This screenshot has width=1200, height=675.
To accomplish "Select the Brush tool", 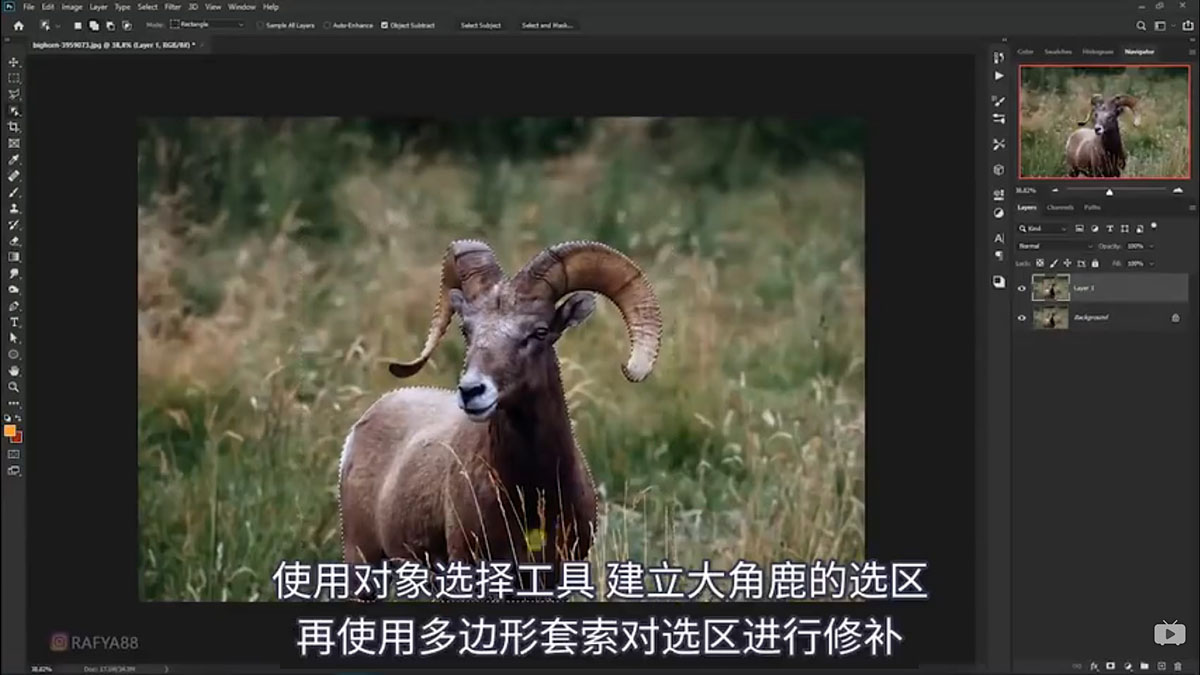I will click(14, 191).
